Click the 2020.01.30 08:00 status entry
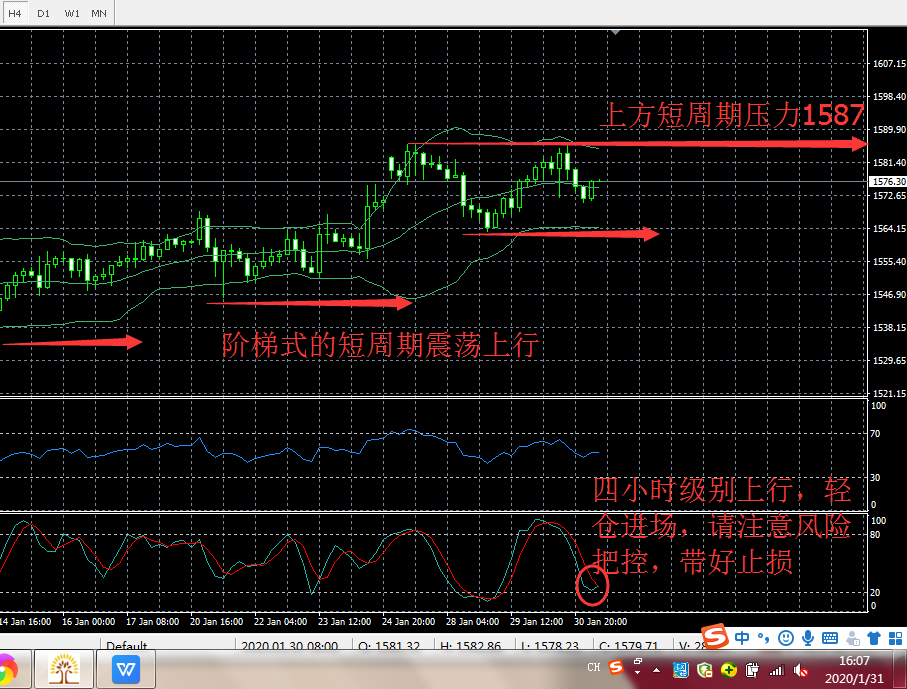 tap(289, 645)
